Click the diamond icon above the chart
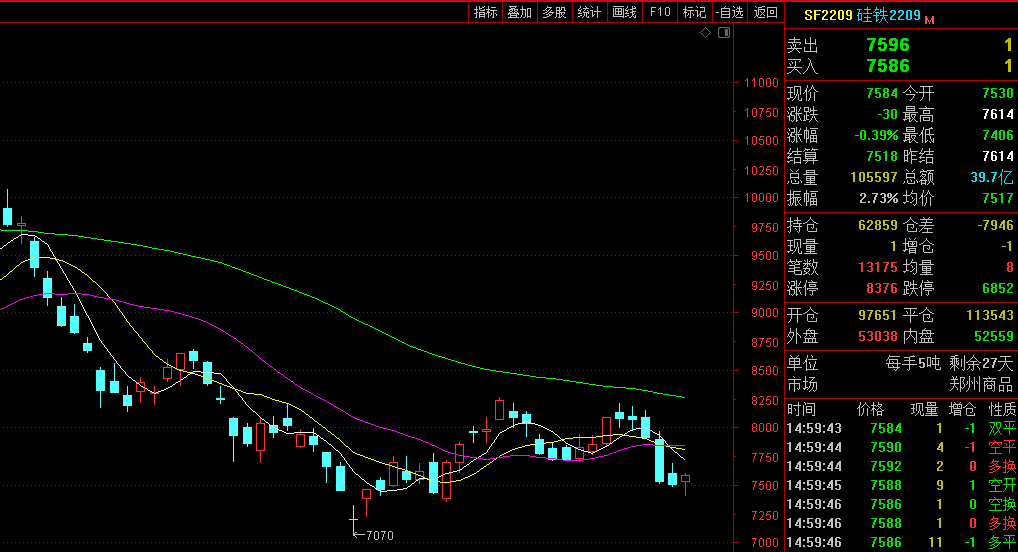The height and width of the screenshot is (552, 1018). 705,33
